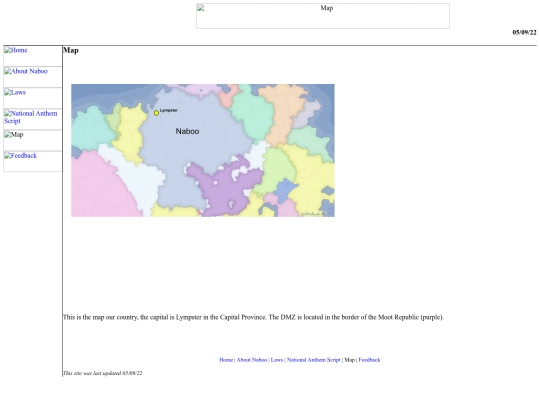Follow the footer National Anthem Script link
The width and height of the screenshot is (540, 405).
pyautogui.click(x=313, y=360)
